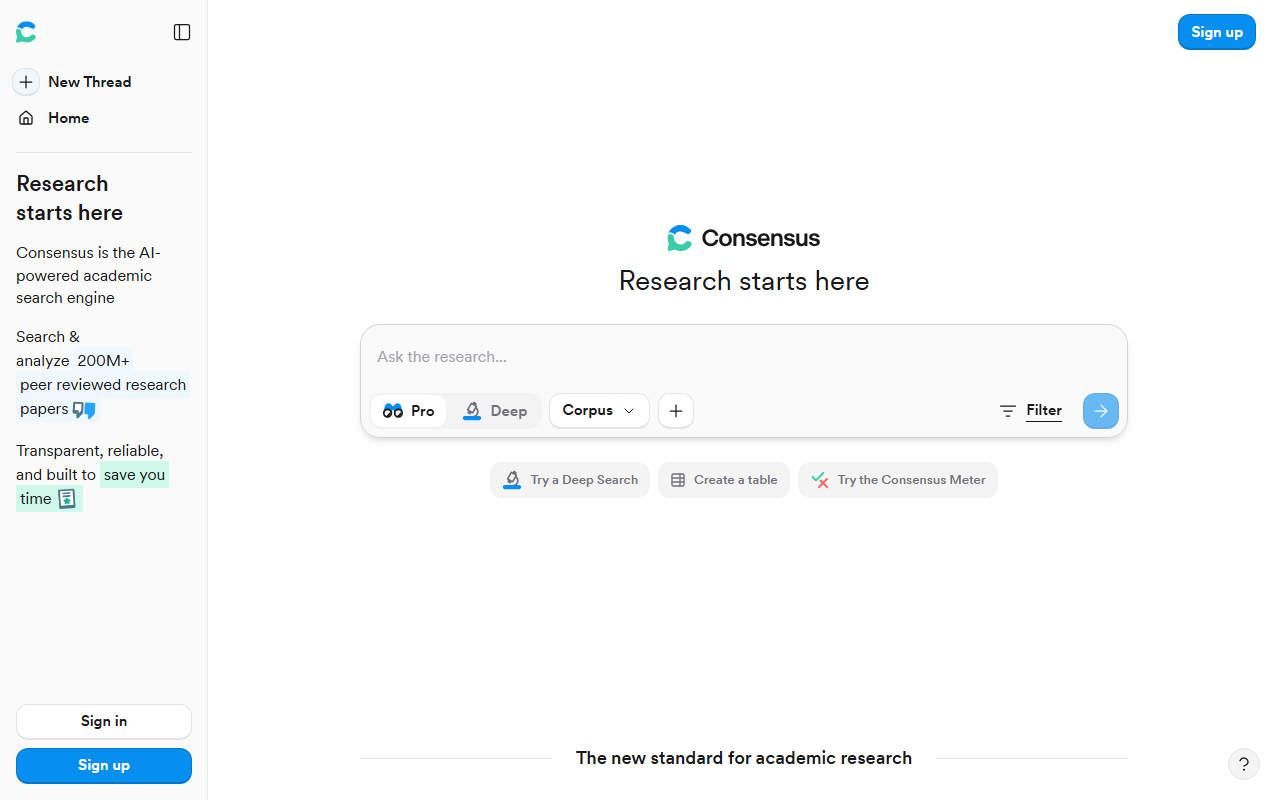Focus the Ask the research input field
This screenshot has width=1280, height=800.
tap(744, 357)
